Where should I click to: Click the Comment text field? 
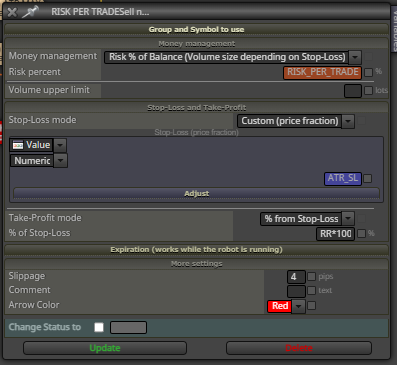tap(296, 291)
